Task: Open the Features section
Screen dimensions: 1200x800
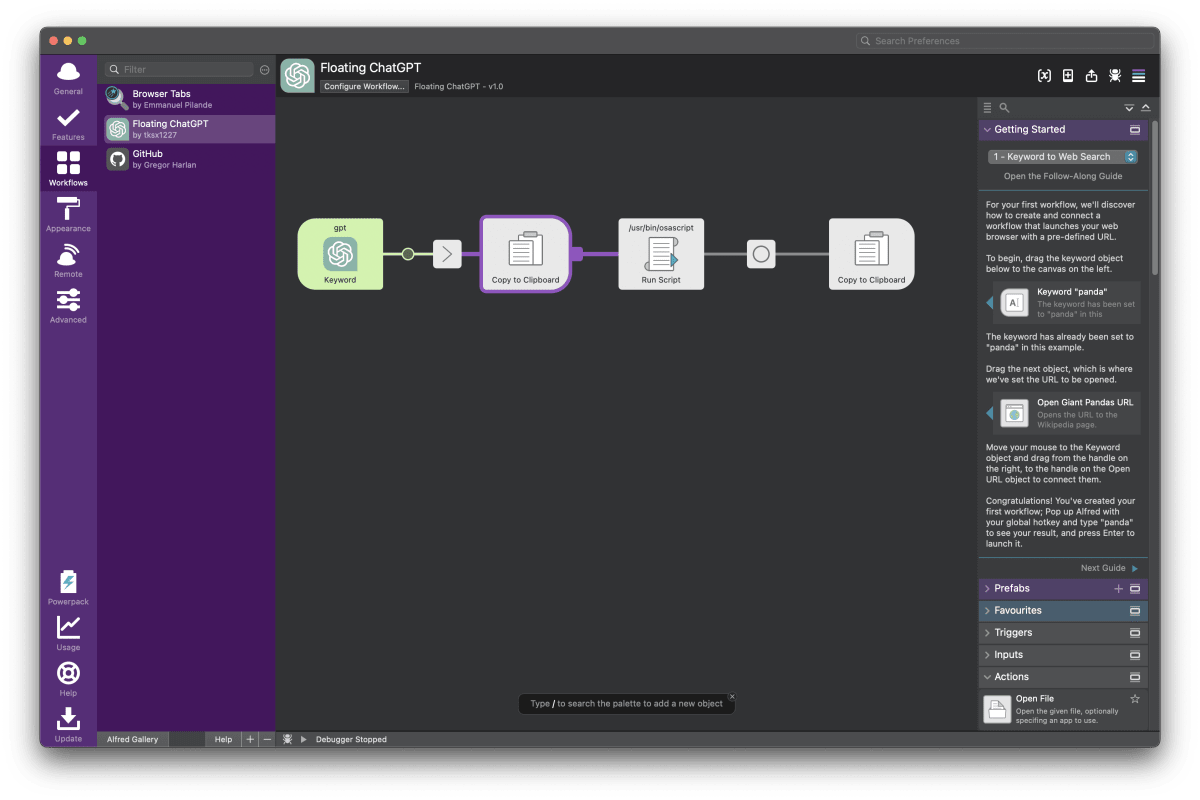Action: tap(68, 124)
